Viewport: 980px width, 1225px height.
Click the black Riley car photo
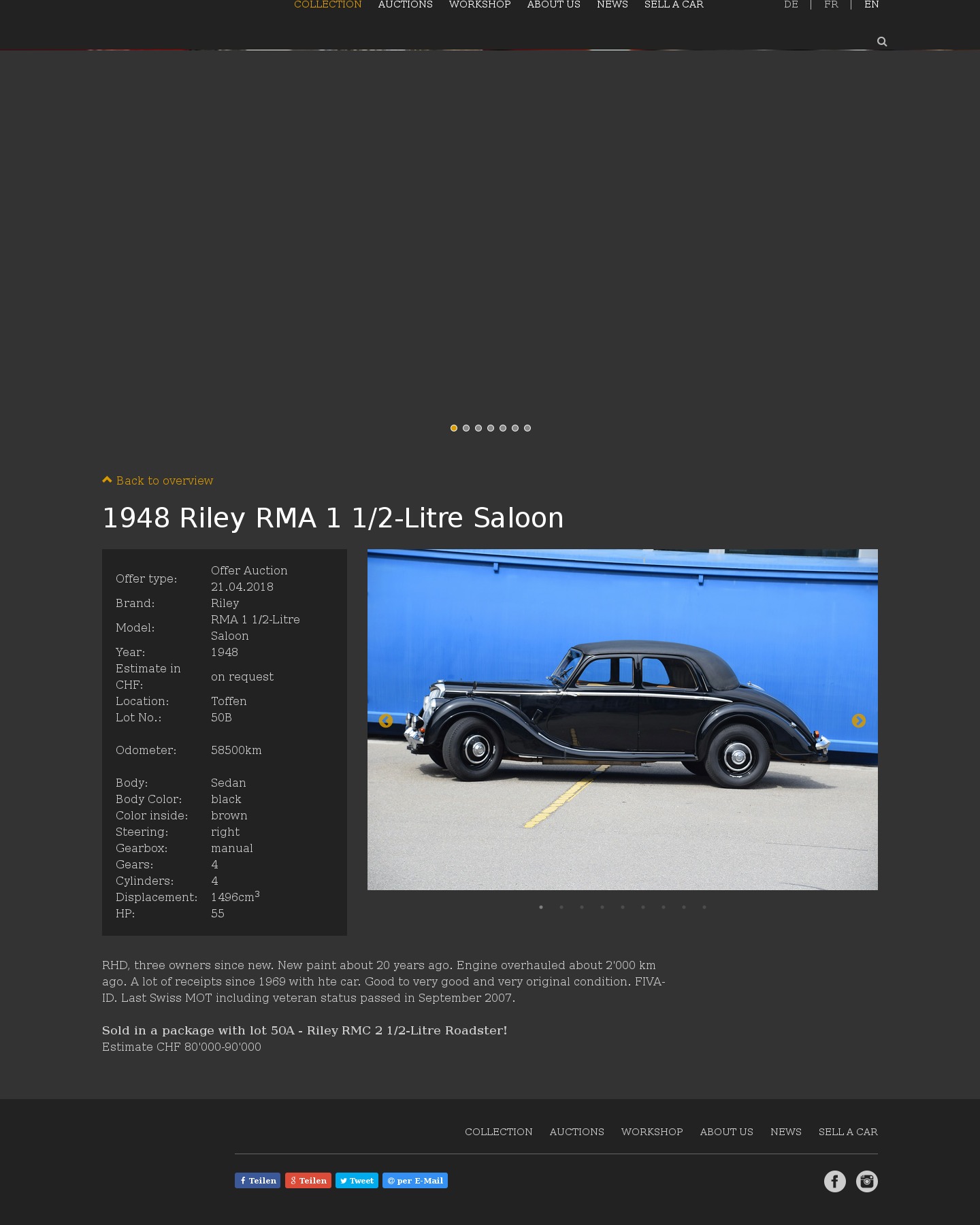click(x=623, y=719)
